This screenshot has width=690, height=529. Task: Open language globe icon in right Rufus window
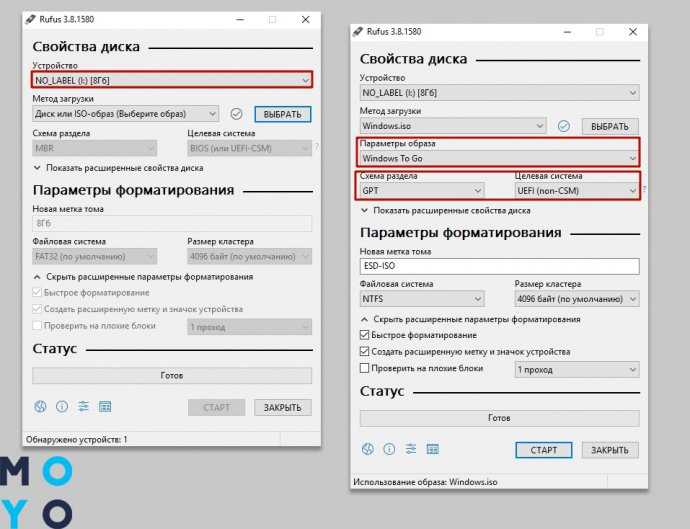(x=367, y=449)
